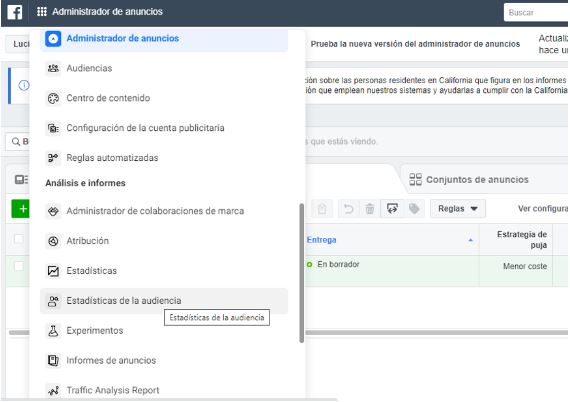The height and width of the screenshot is (402, 570).
Task: Check the draft campaign row checkbox
Action: (19, 266)
